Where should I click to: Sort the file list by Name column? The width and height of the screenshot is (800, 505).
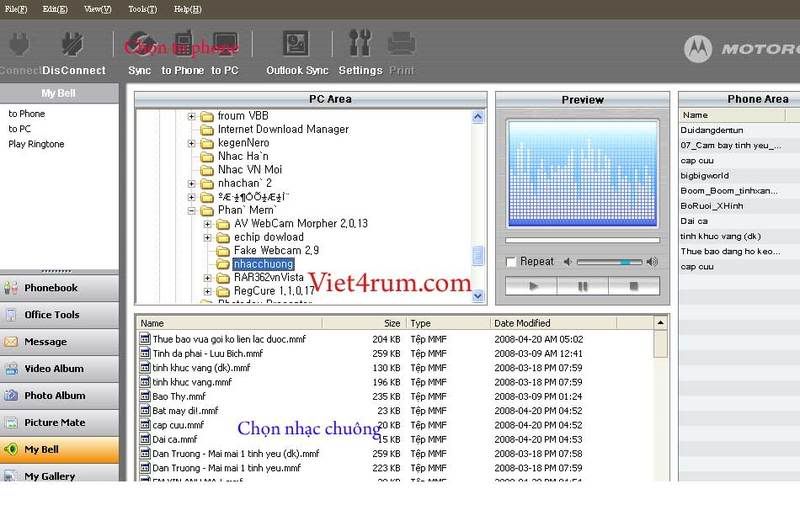pos(230,323)
